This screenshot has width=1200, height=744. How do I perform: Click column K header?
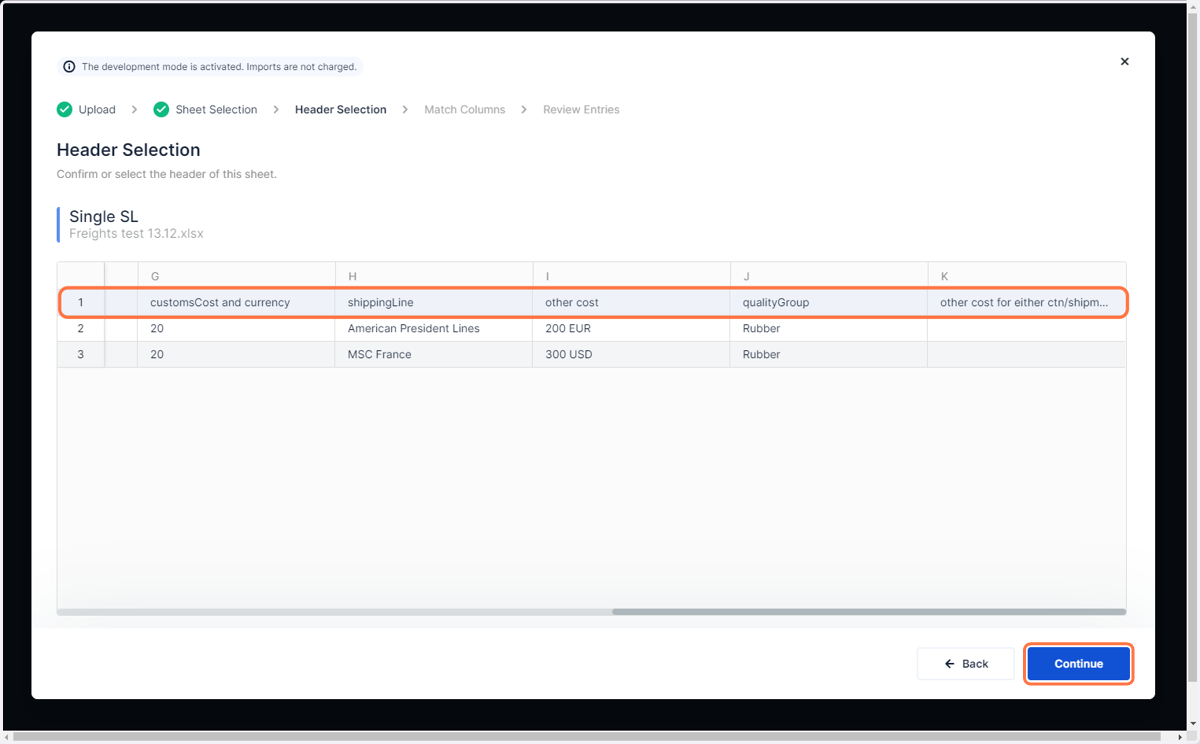pos(1027,276)
